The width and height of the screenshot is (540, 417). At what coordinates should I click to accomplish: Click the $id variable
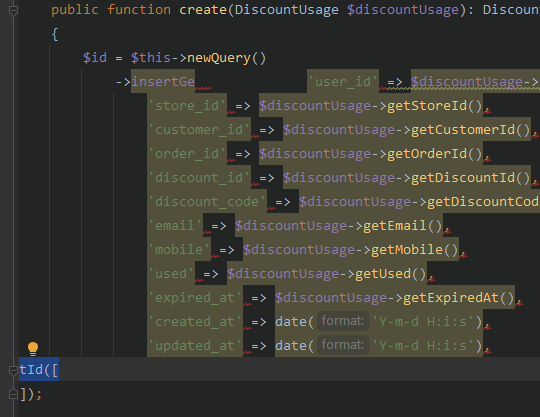tap(95, 58)
